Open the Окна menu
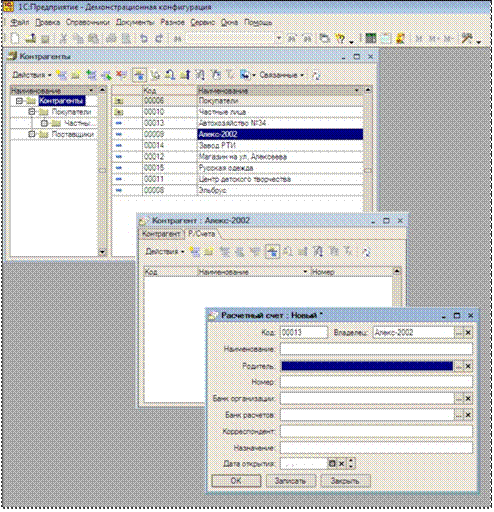This screenshot has width=494, height=512. [229, 23]
